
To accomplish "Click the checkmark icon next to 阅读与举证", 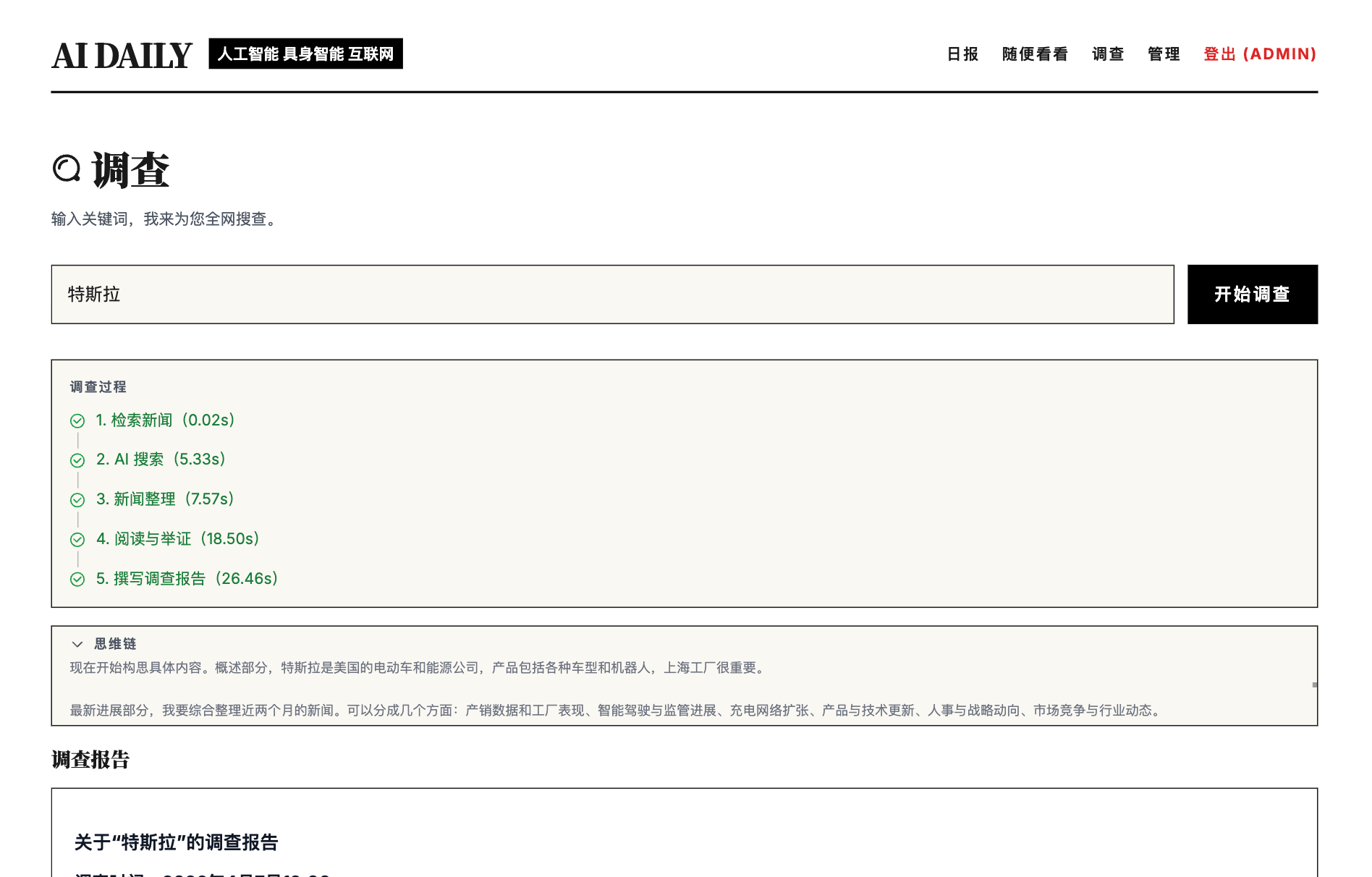I will point(77,539).
